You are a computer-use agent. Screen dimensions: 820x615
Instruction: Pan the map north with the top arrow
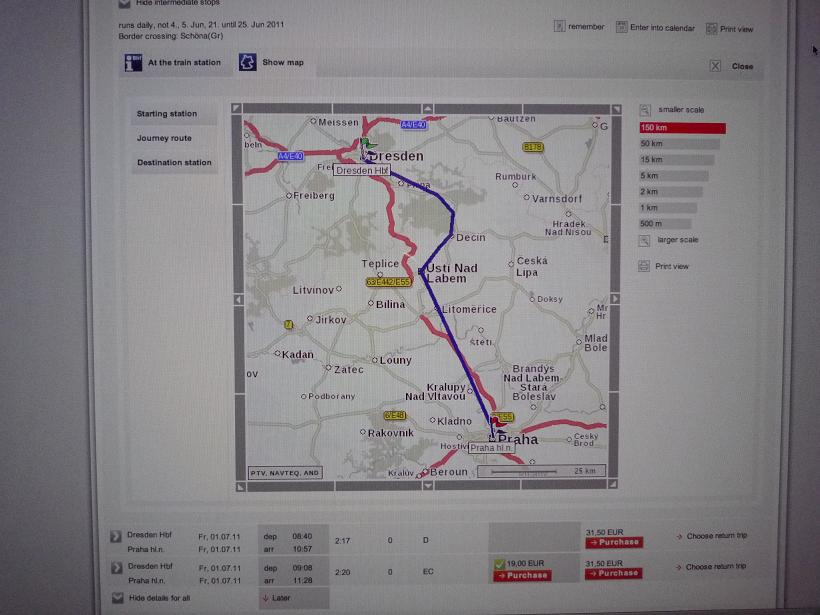427,109
